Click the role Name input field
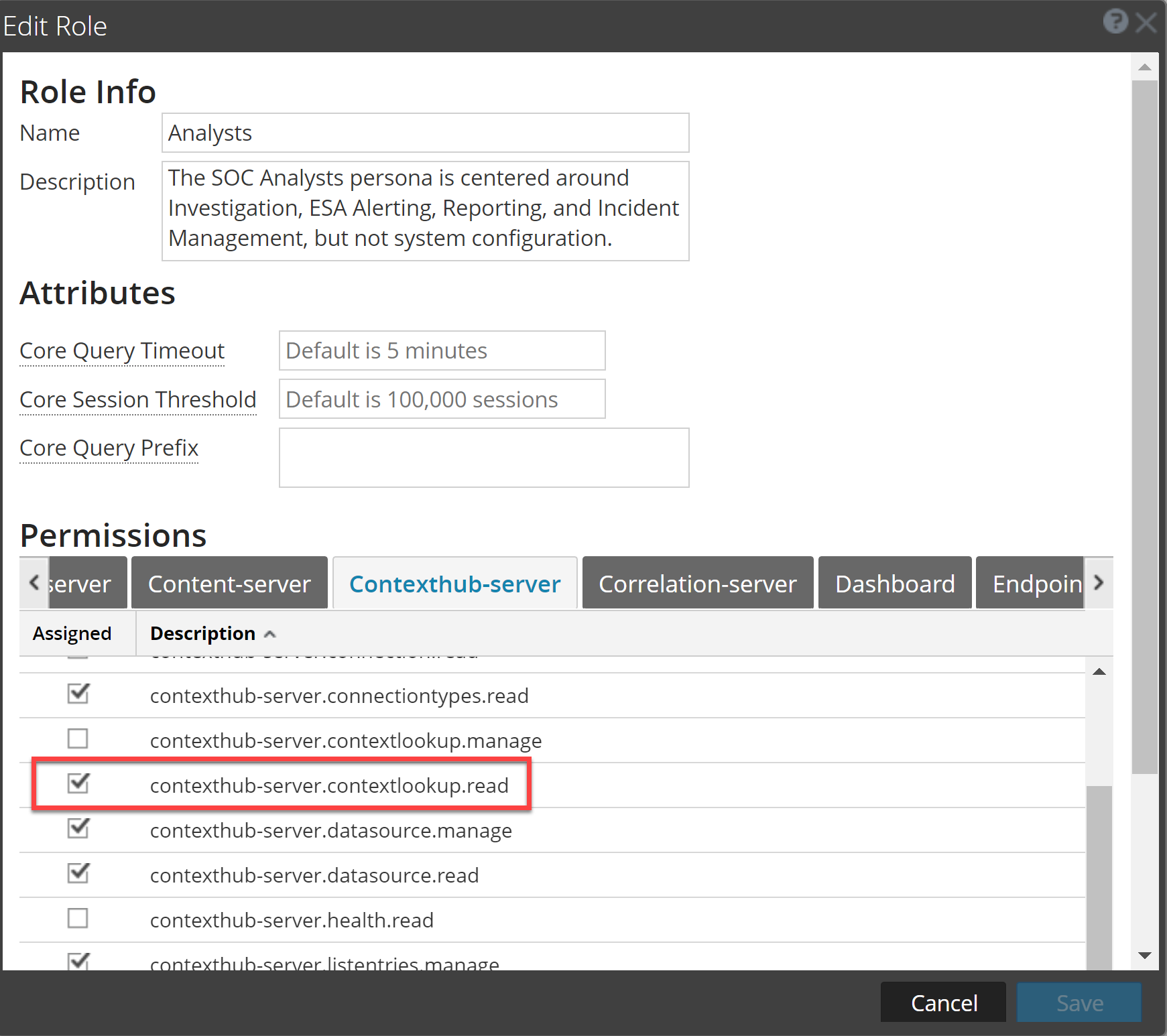 coord(426,133)
